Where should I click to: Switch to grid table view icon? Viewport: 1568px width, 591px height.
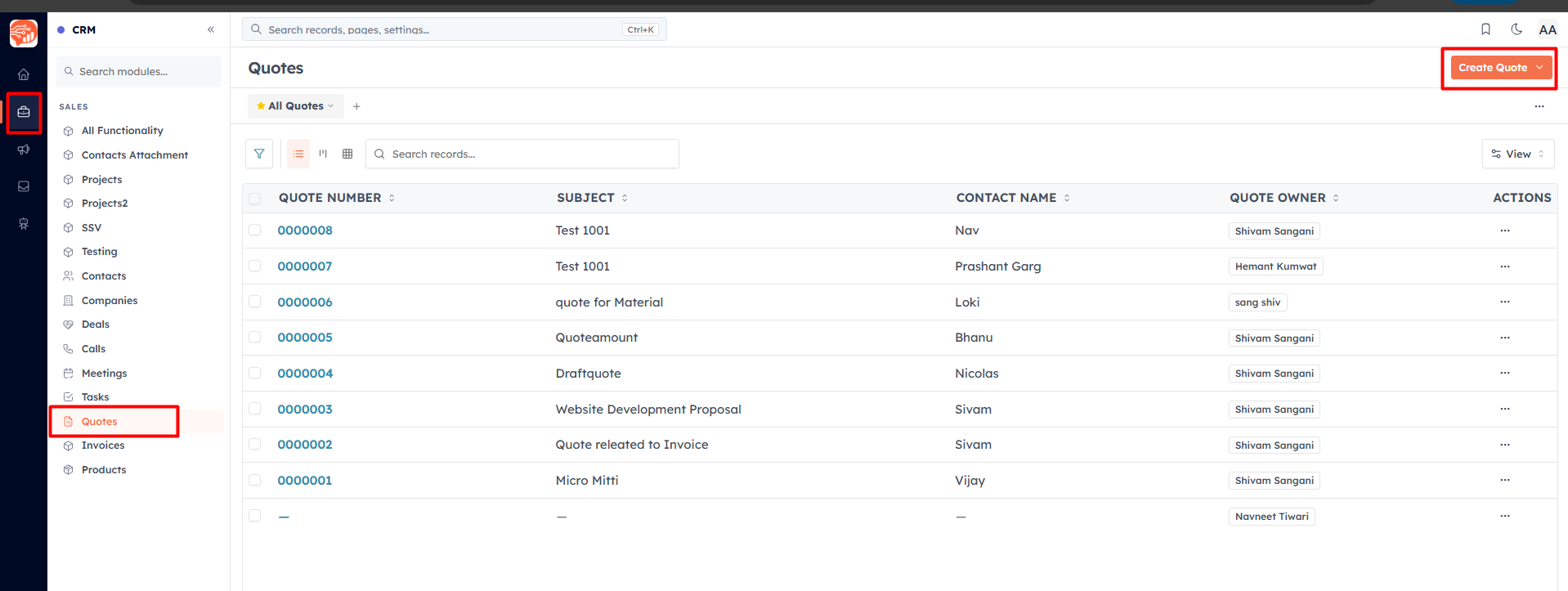point(347,154)
